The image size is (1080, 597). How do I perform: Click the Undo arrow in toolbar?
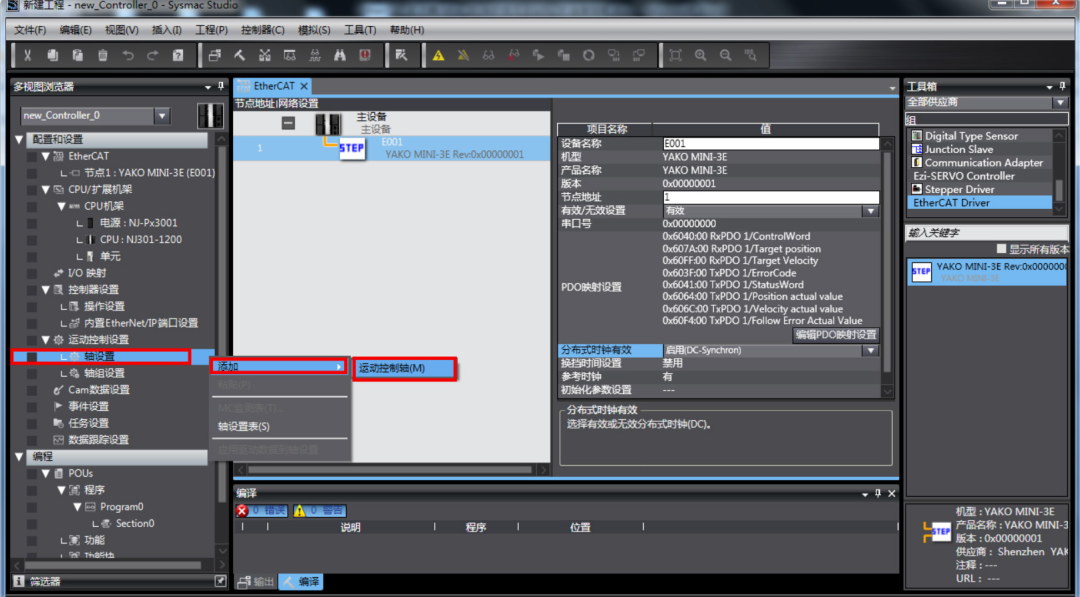tap(127, 55)
